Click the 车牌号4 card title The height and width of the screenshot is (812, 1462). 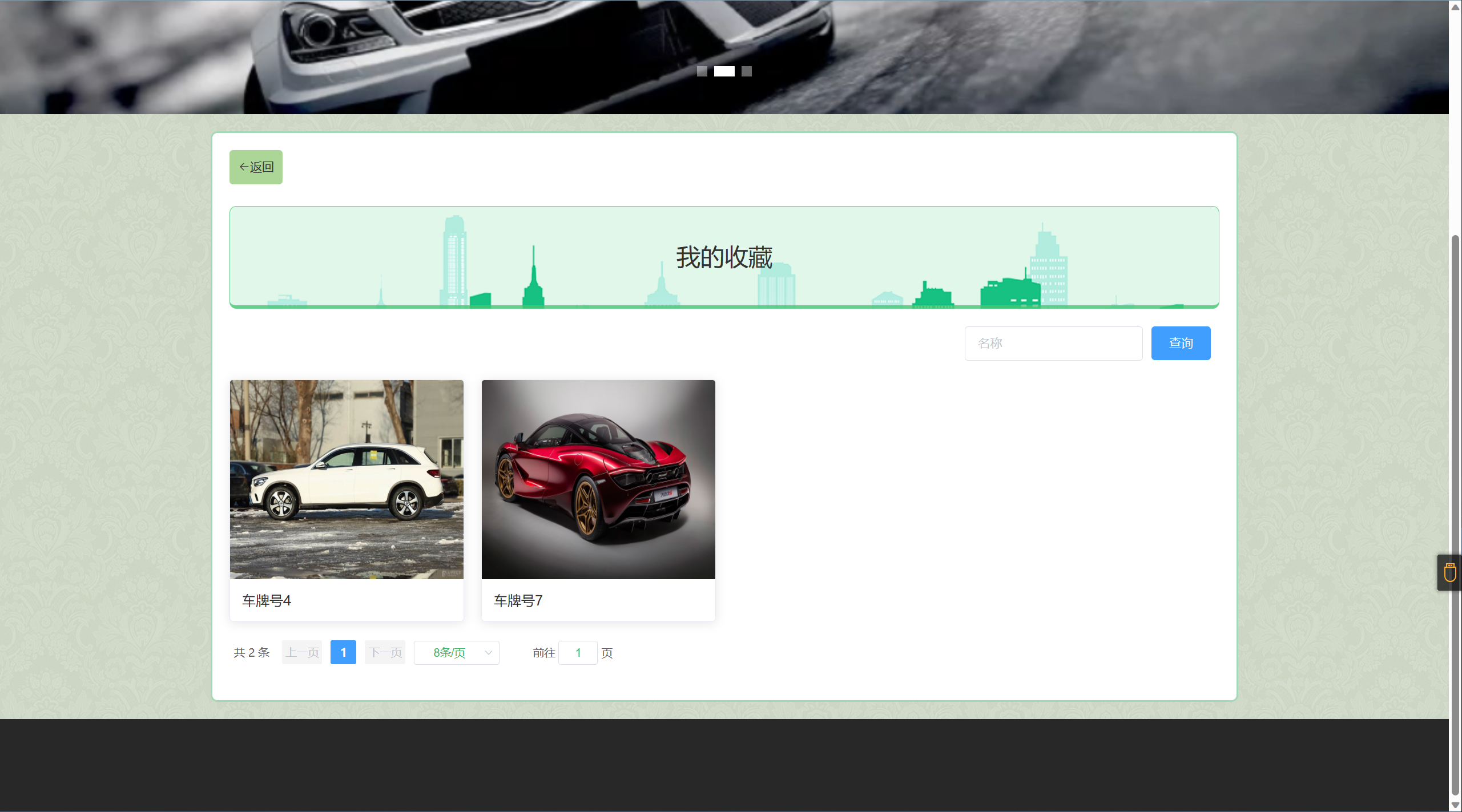[x=267, y=600]
